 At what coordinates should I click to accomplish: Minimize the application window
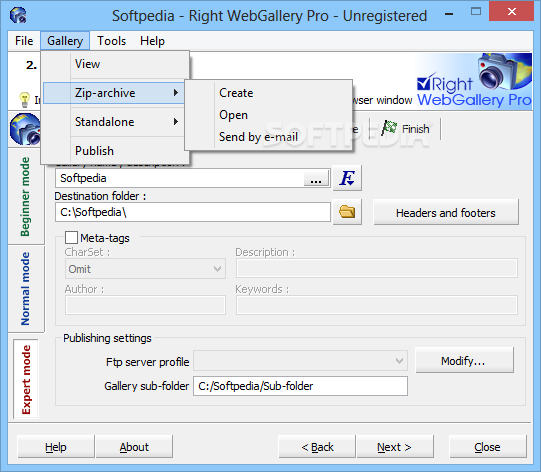pos(449,14)
